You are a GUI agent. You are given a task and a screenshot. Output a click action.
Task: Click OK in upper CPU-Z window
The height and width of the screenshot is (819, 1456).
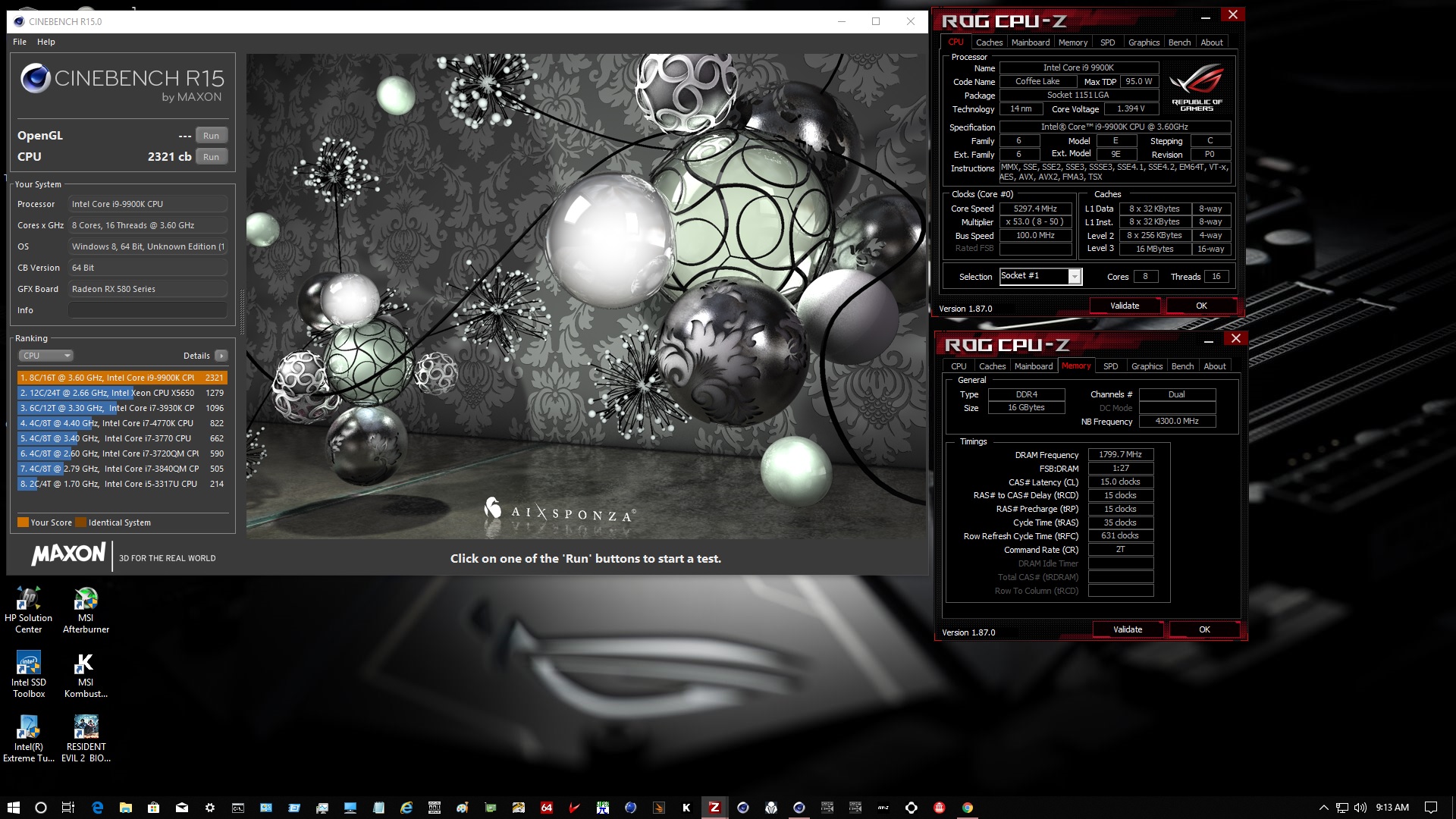point(1201,306)
